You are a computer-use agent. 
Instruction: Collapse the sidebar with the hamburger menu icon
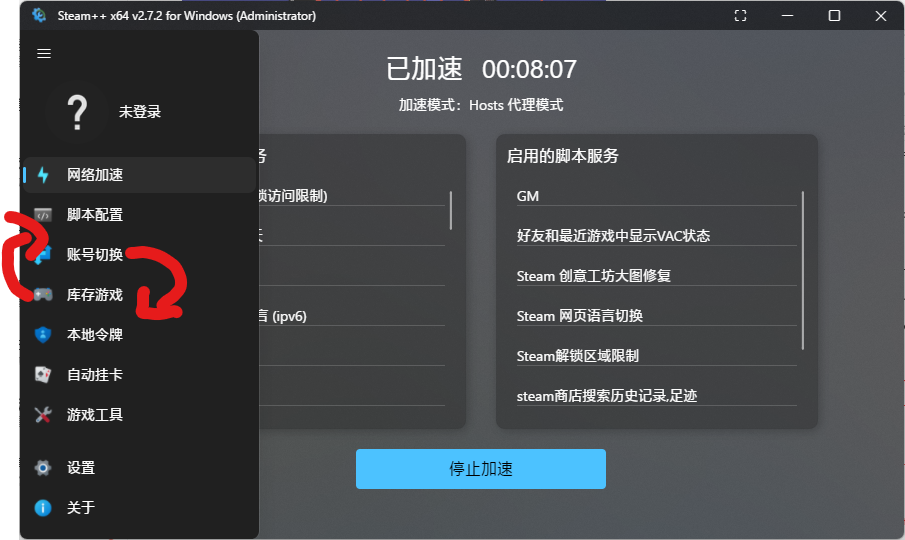point(44,54)
